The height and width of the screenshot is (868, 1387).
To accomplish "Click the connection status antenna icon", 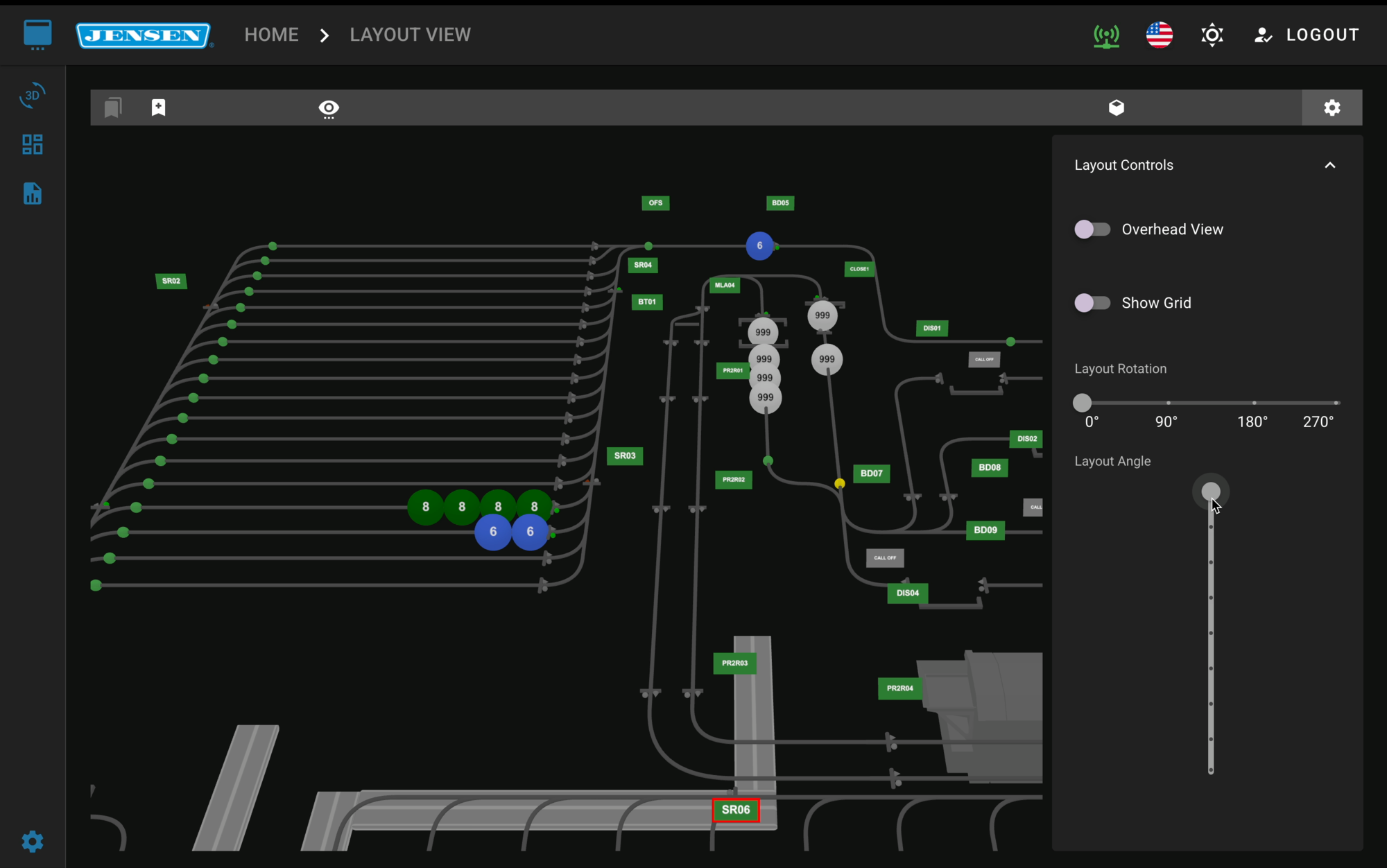I will tap(1106, 35).
